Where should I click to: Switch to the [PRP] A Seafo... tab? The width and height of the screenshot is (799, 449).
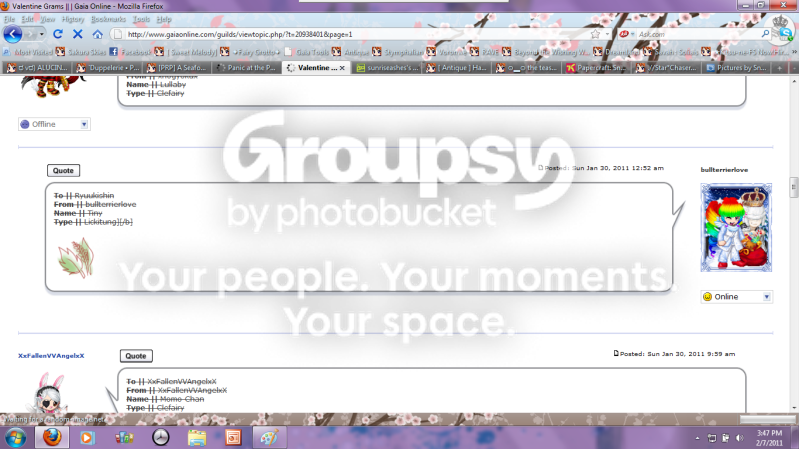tap(177, 68)
